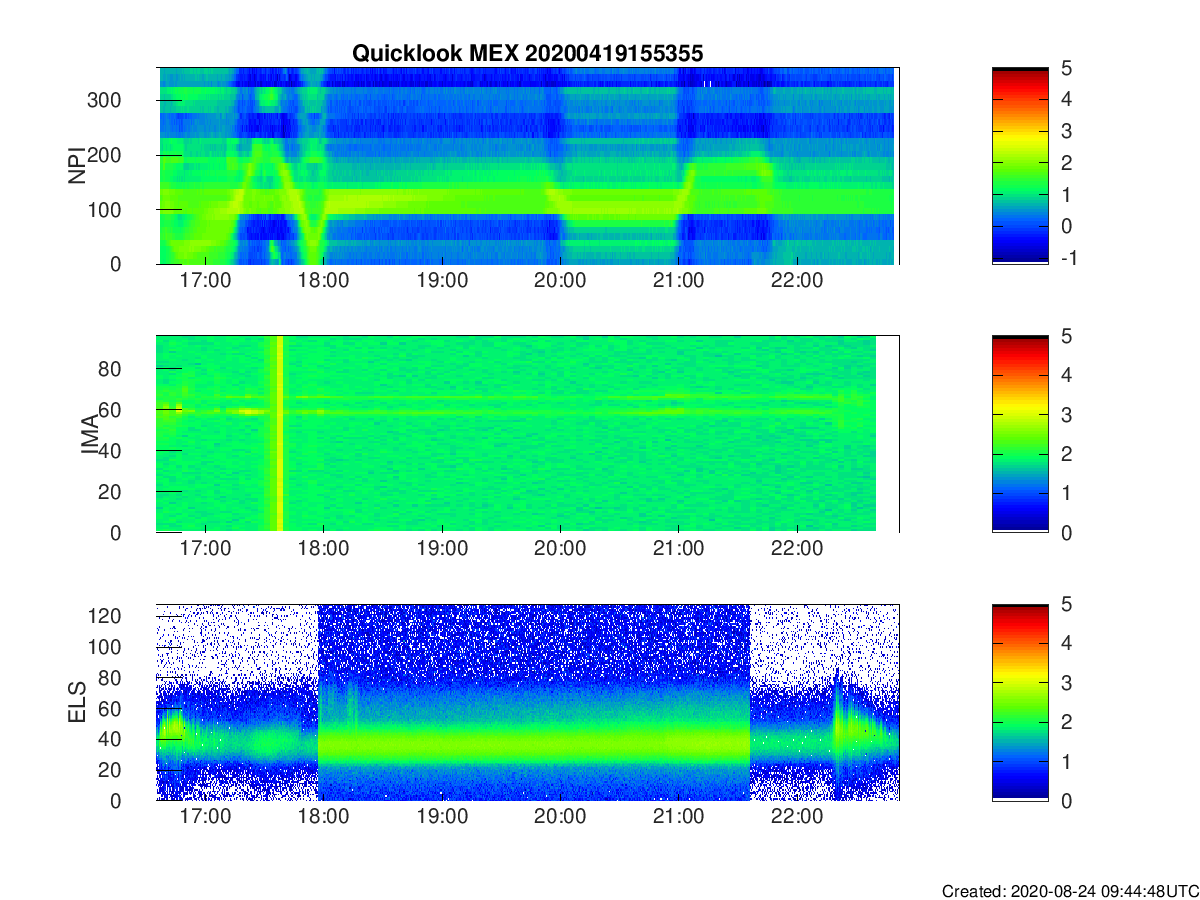Click the "Created: 2020-08-24 09:44:48UTC" timestamp
The image size is (1200, 900).
(x=1070, y=890)
